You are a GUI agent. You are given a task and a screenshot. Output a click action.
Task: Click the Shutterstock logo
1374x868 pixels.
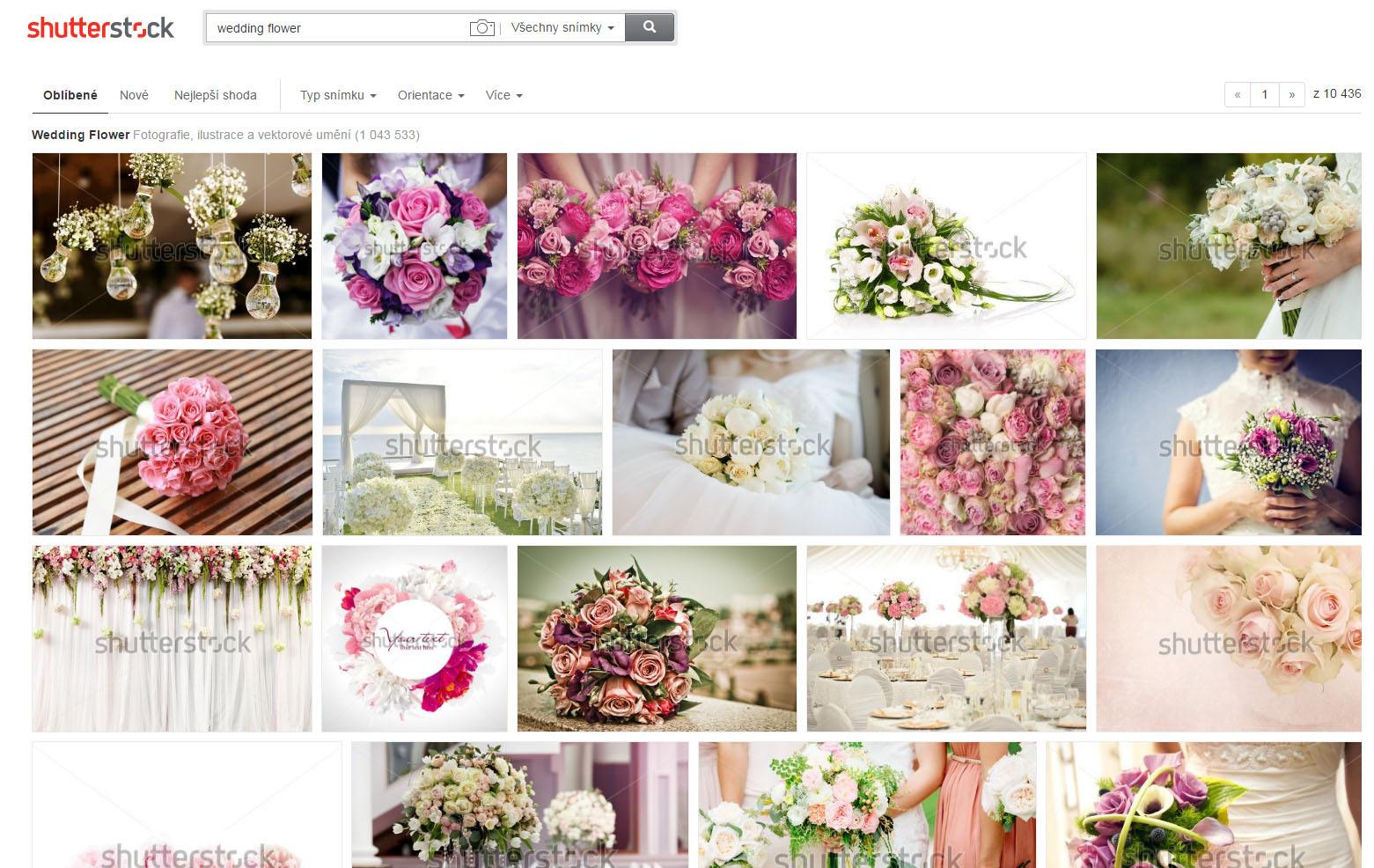click(x=100, y=28)
